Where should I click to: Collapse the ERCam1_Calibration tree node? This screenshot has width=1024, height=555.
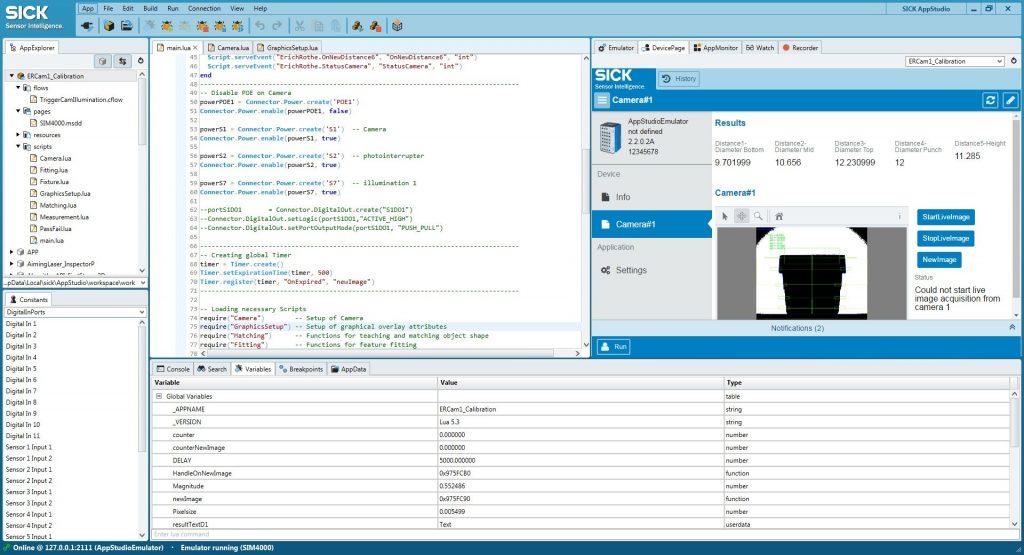[11, 76]
